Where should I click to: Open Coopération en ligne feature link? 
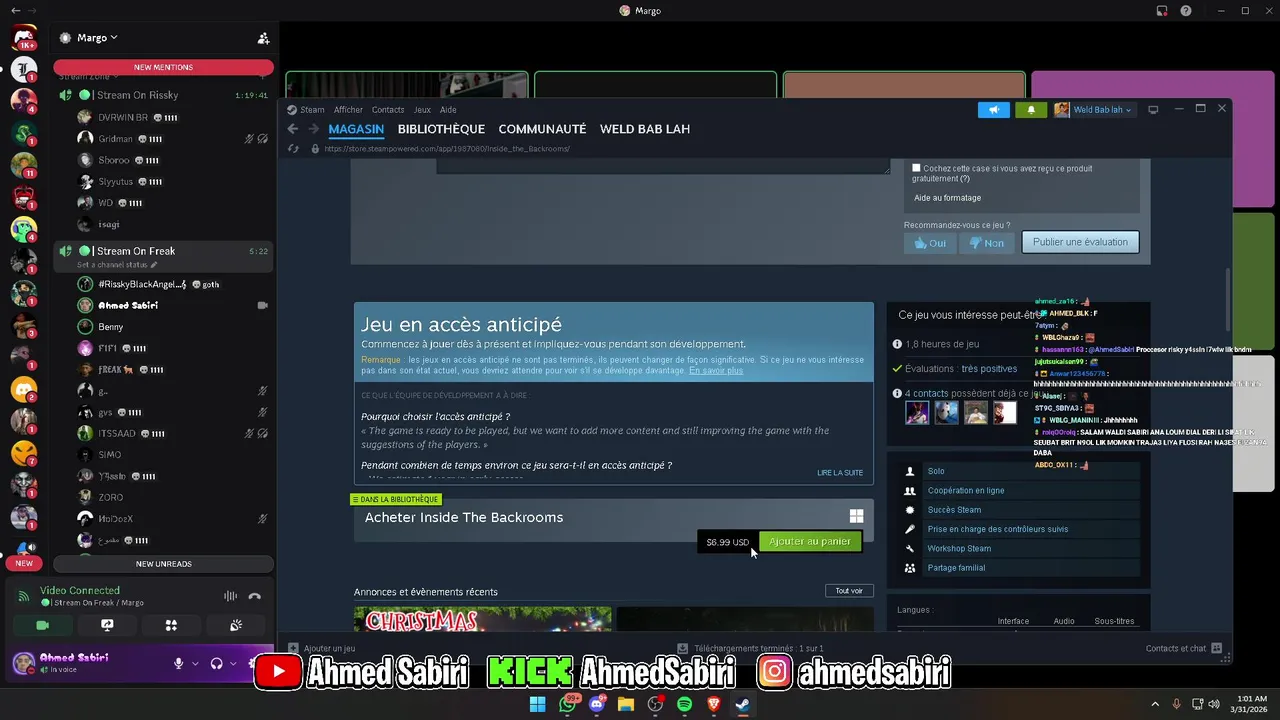coord(966,491)
